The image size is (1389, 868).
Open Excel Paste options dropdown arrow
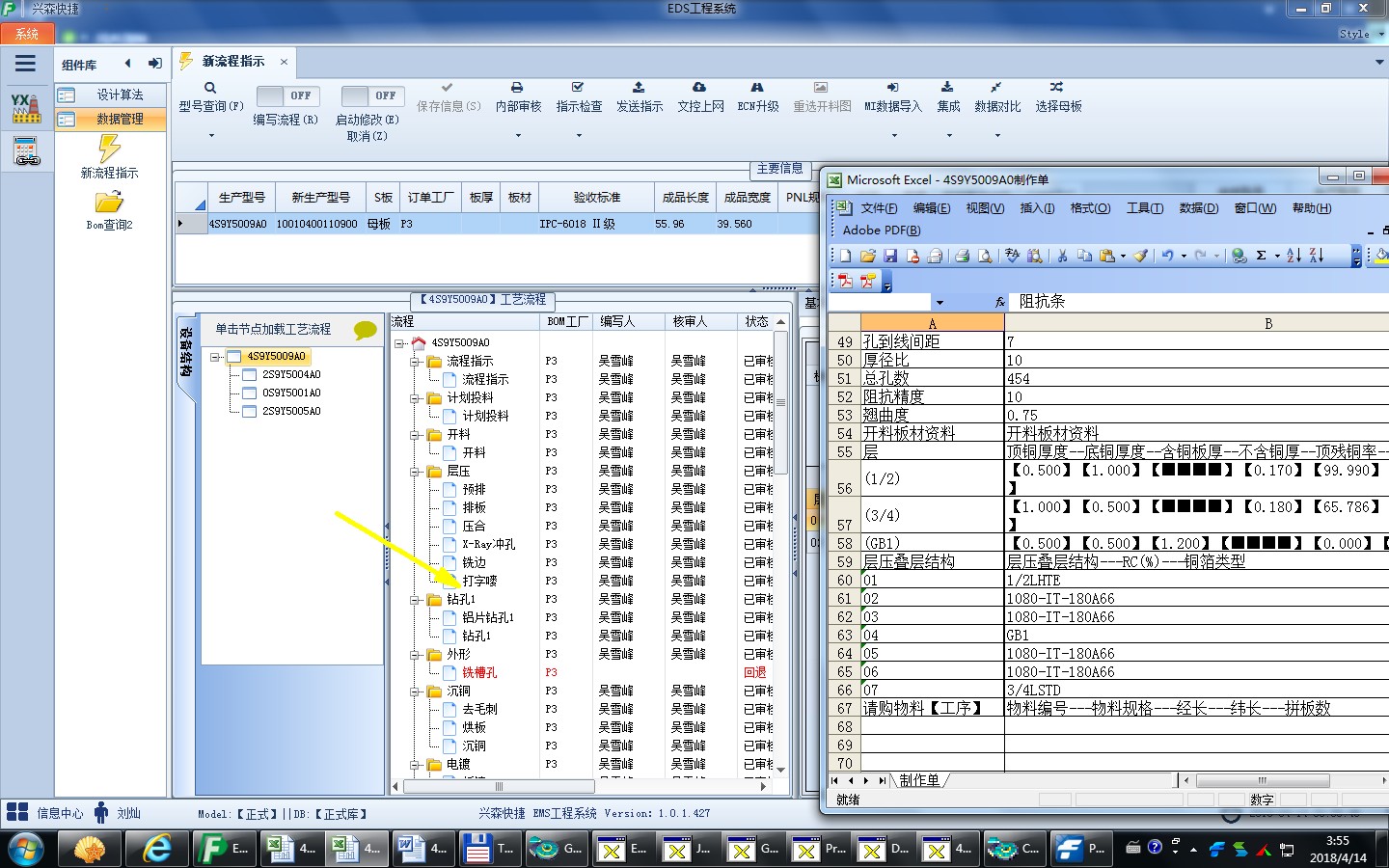1123,256
